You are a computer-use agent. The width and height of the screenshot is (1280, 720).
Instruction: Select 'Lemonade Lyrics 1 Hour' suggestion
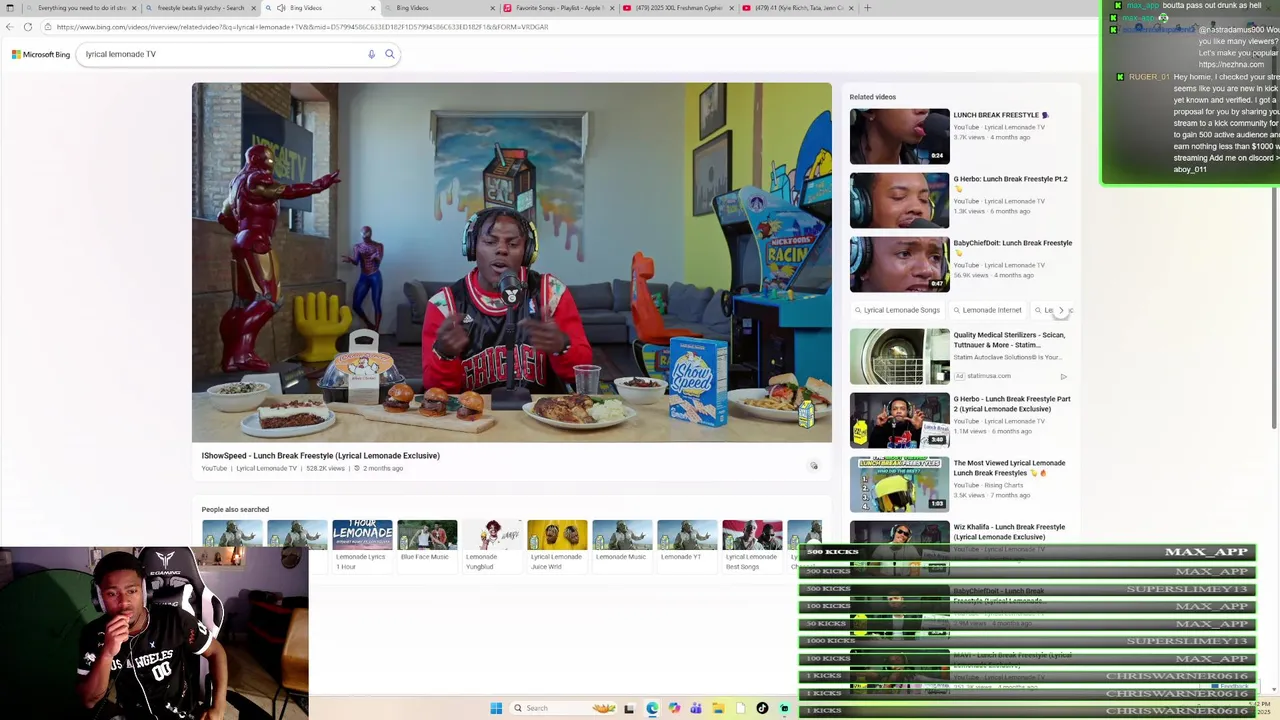tap(362, 546)
